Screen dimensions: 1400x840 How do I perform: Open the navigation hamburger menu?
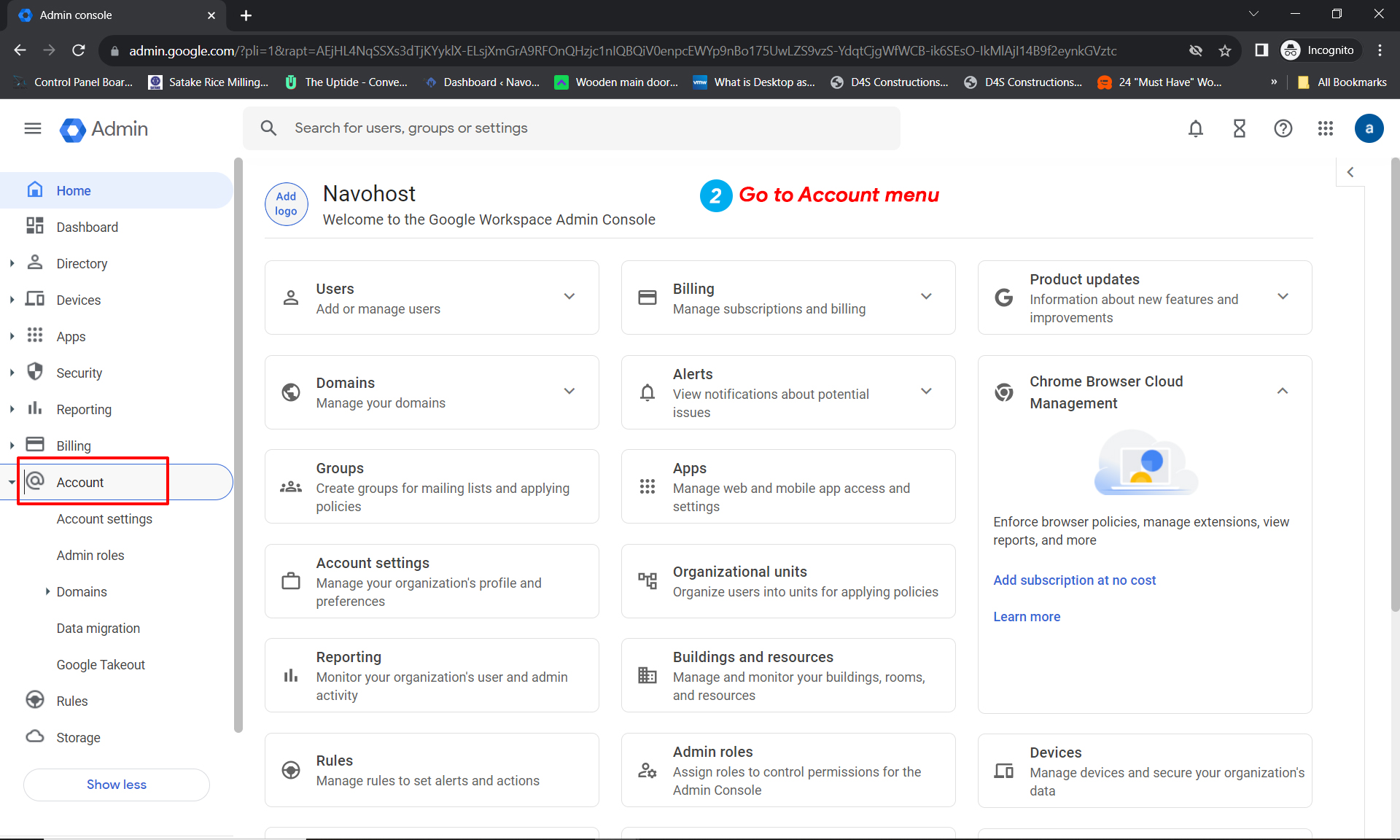[32, 128]
